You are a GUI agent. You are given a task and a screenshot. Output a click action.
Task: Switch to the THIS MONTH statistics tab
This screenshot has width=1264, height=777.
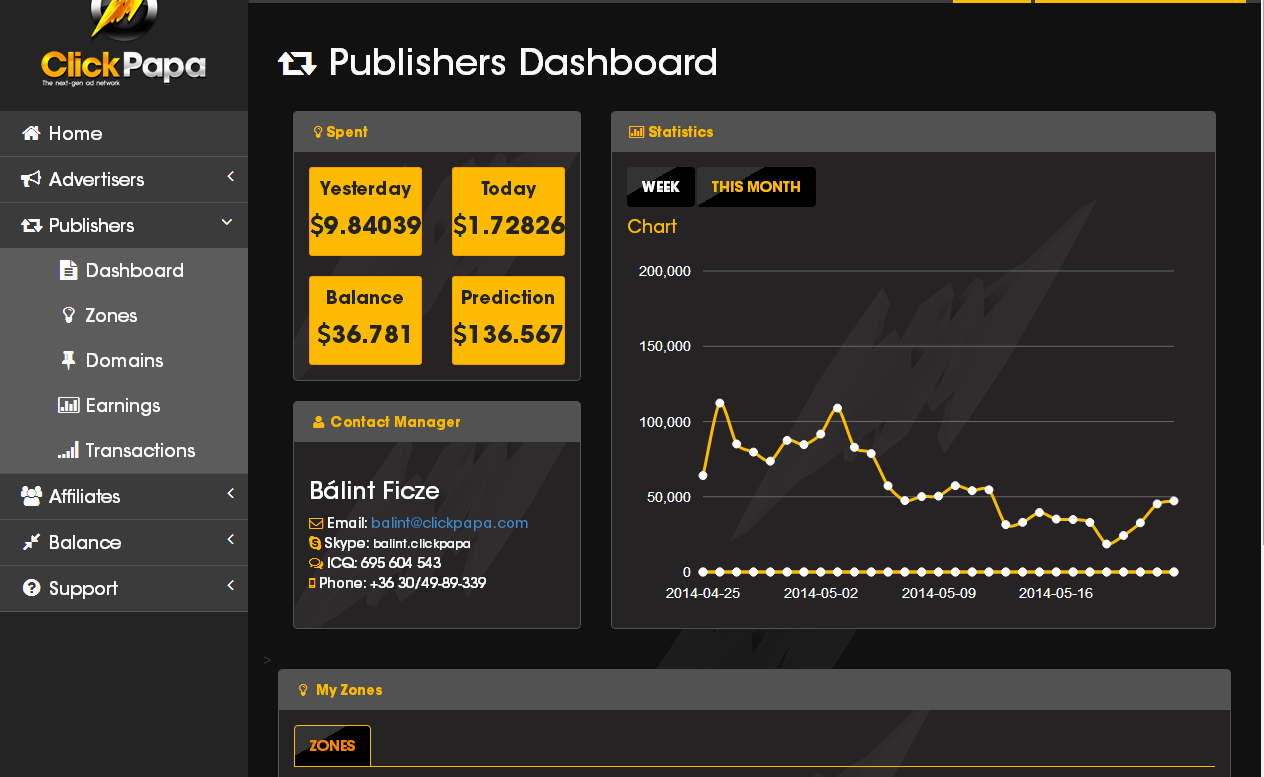click(756, 187)
